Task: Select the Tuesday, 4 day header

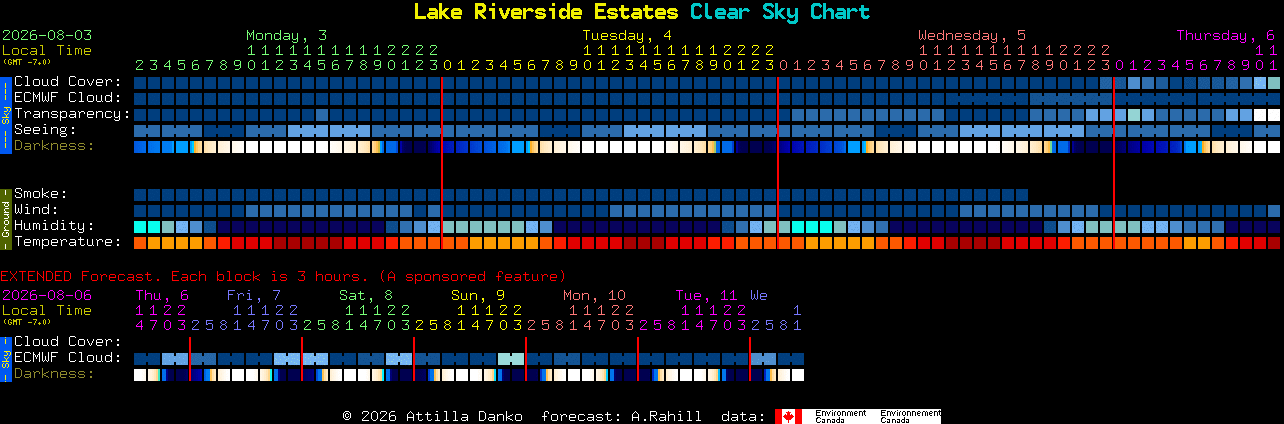Action: (627, 36)
